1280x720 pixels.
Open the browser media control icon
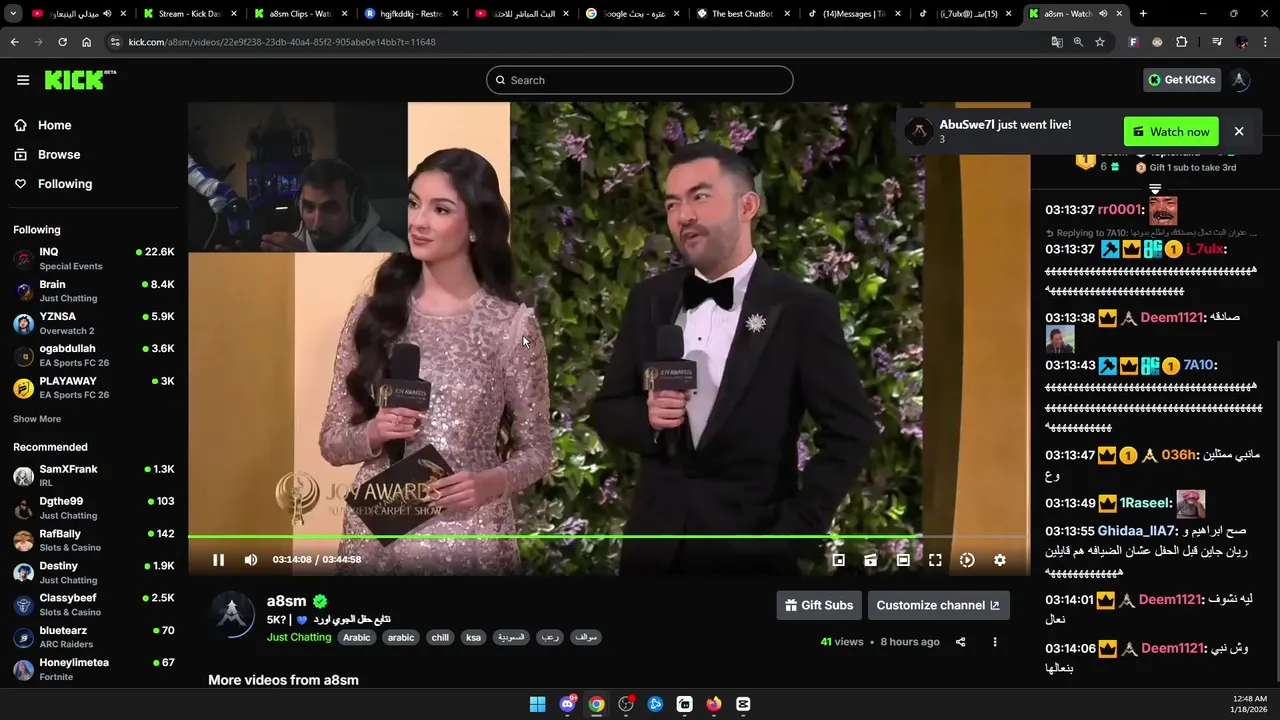click(x=1217, y=42)
